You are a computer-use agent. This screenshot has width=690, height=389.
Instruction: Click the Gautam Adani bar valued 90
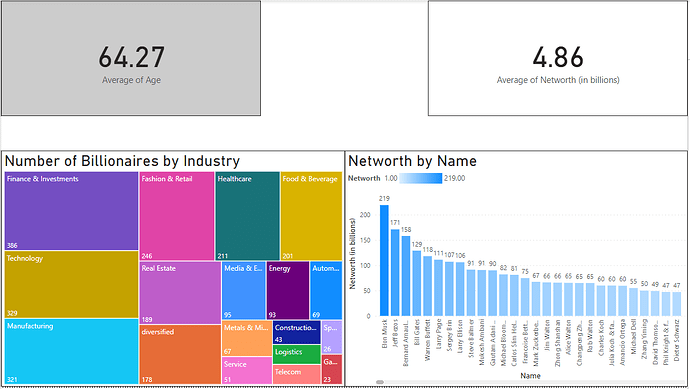tap(492, 293)
